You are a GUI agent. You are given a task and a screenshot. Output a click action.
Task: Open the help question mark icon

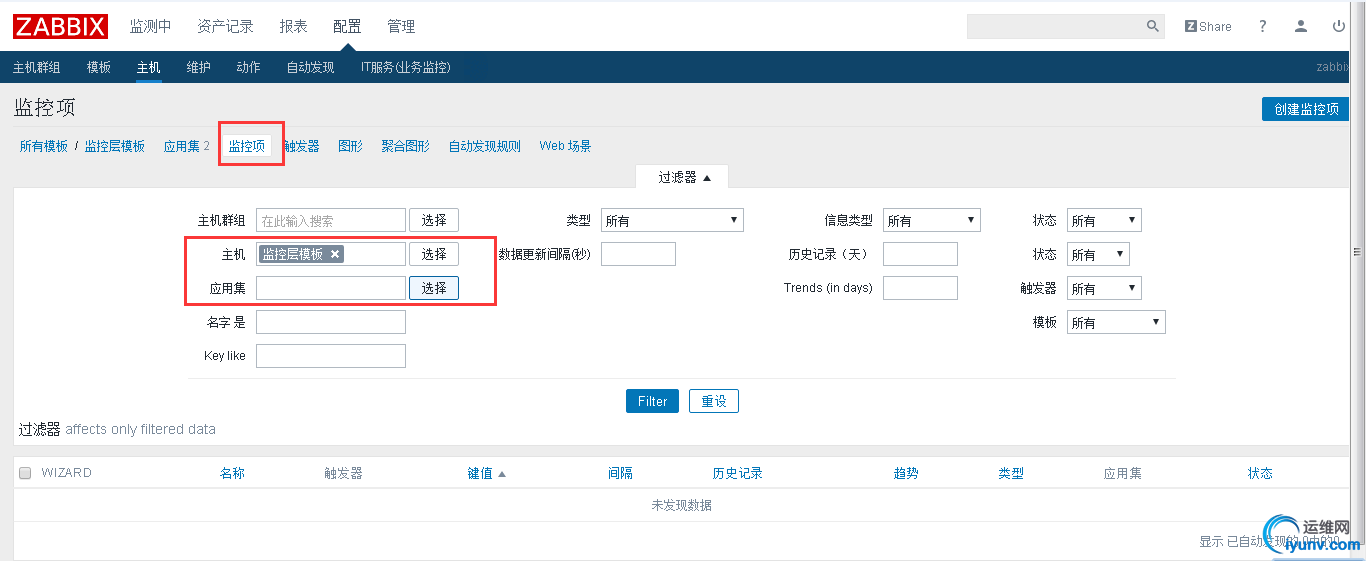pyautogui.click(x=1263, y=27)
